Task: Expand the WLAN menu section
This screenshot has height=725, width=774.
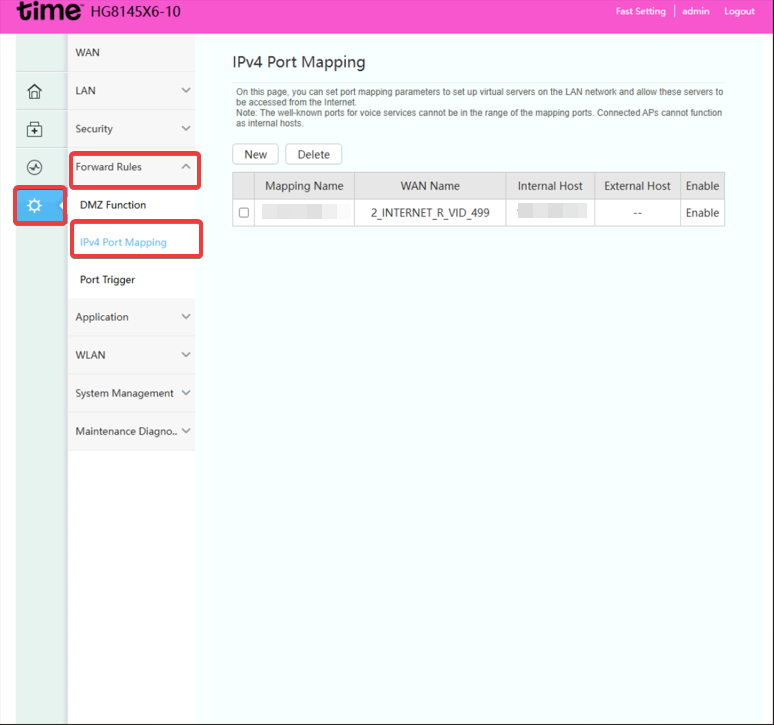Action: click(131, 355)
